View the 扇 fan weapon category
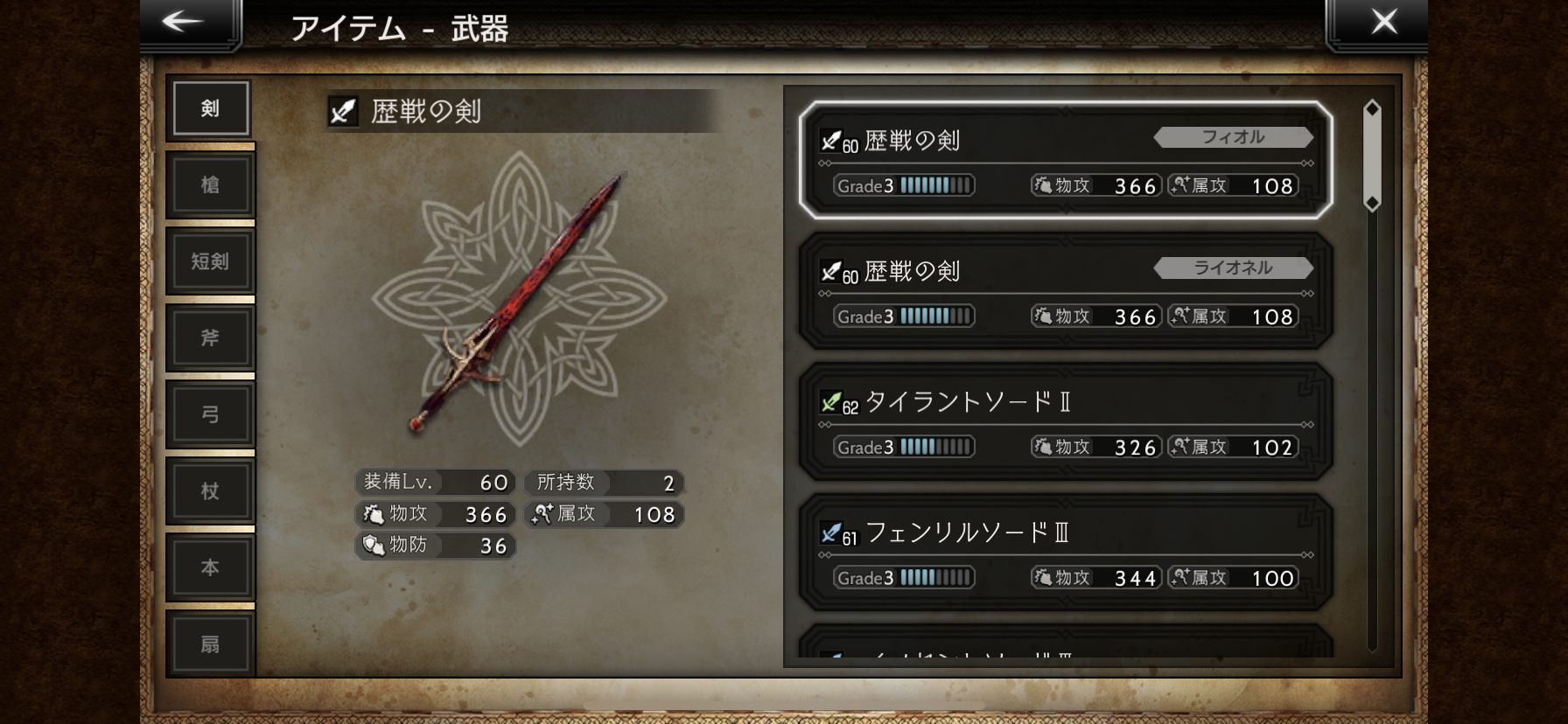 tap(211, 644)
